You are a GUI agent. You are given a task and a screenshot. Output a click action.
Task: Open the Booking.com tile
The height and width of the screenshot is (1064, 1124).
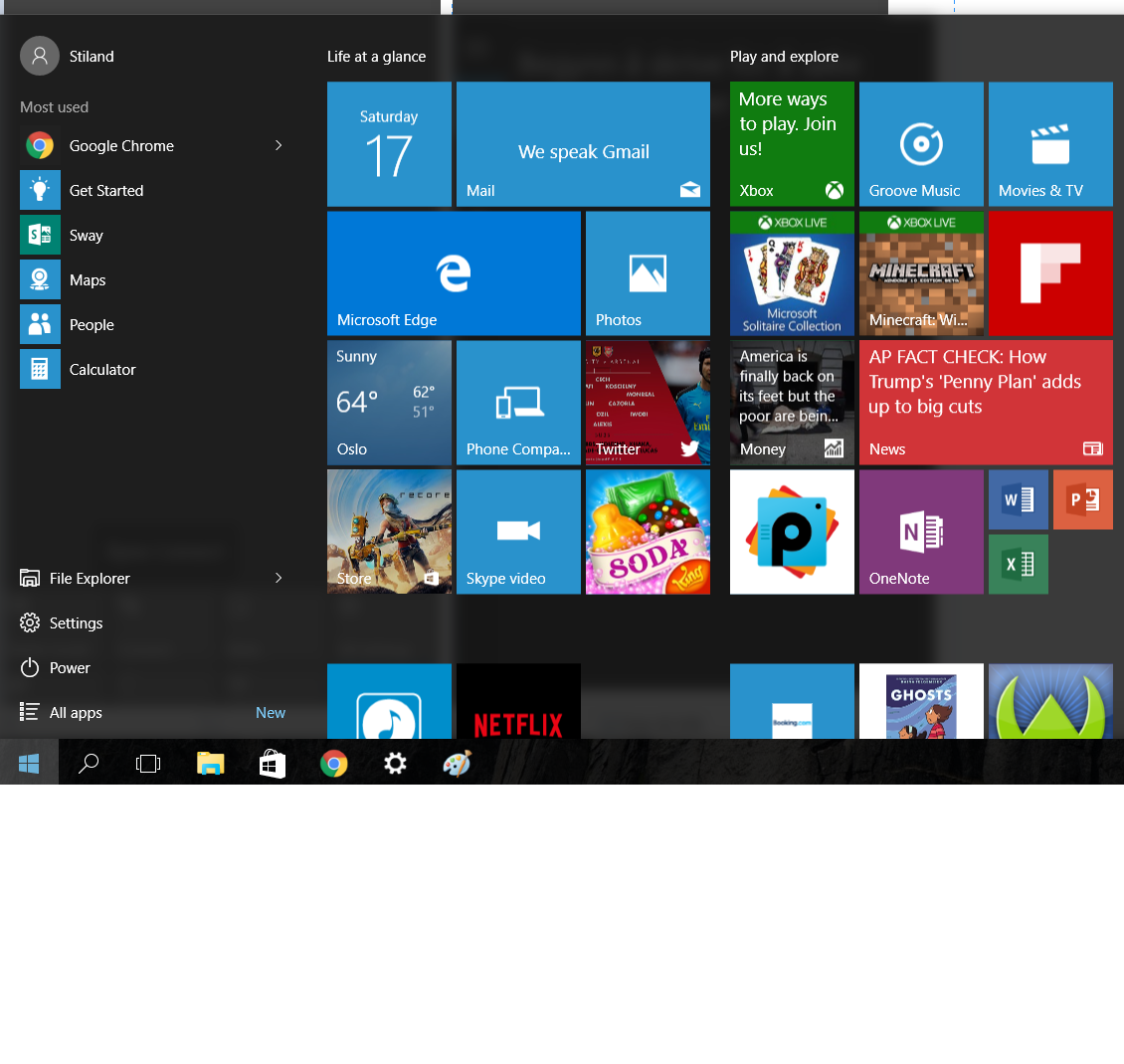[x=792, y=701]
